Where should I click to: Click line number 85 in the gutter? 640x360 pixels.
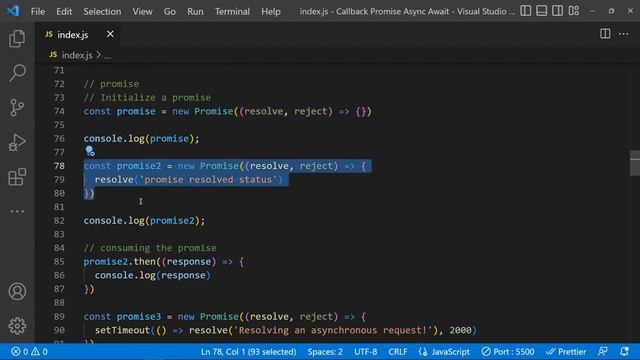[59, 261]
